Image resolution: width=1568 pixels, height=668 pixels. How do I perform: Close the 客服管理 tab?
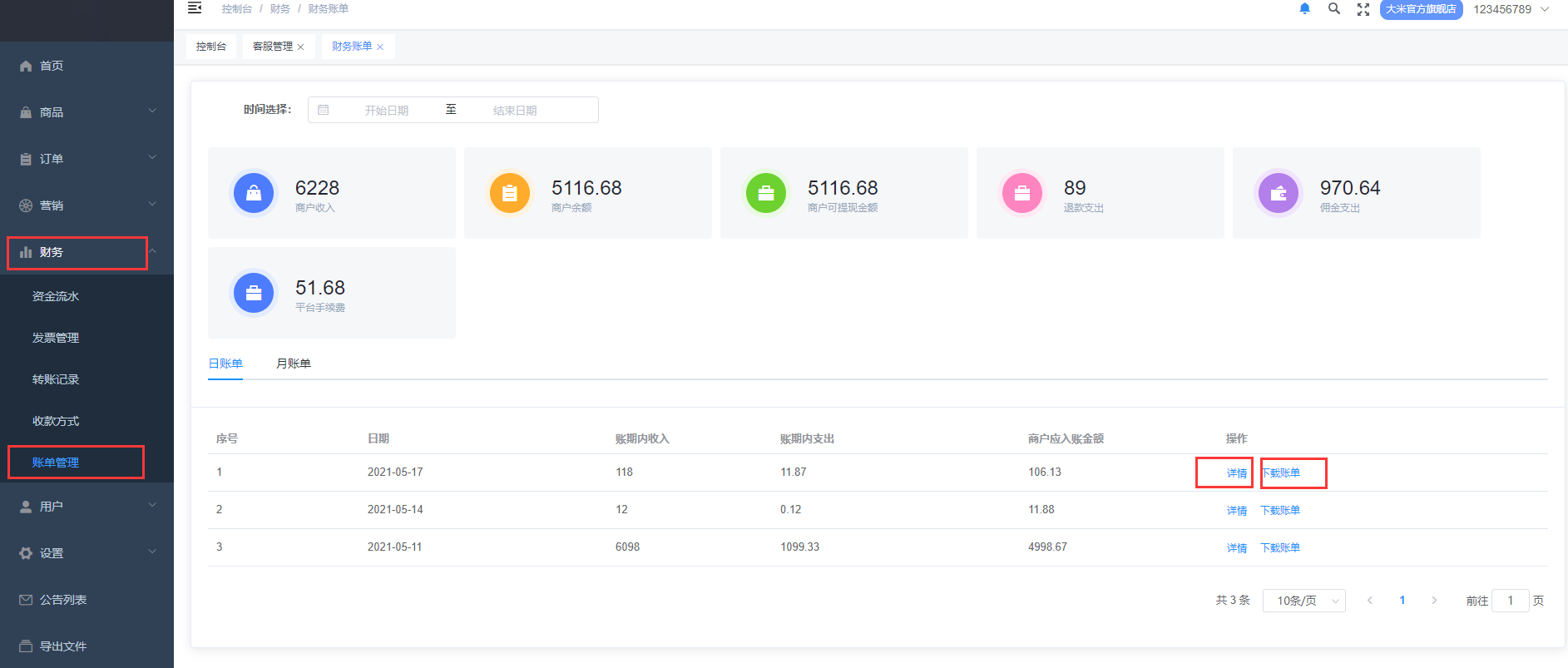coord(301,47)
